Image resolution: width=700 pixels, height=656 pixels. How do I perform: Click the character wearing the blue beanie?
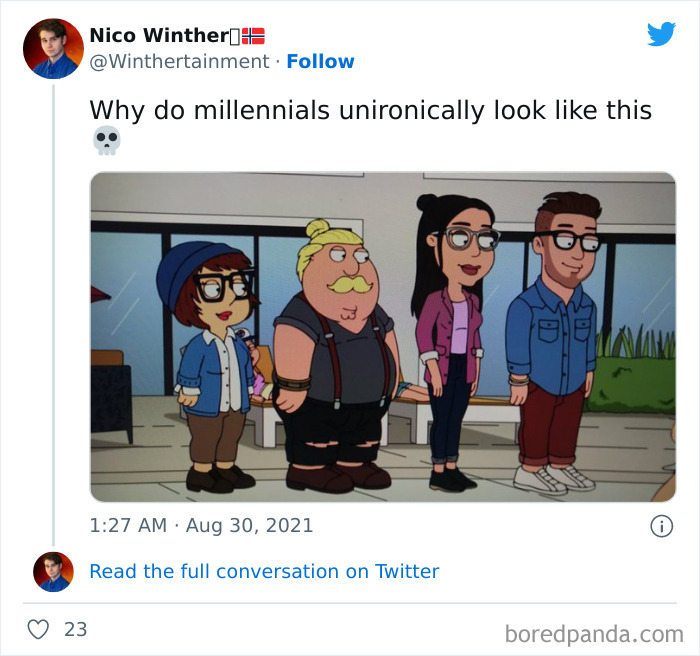pos(216,360)
